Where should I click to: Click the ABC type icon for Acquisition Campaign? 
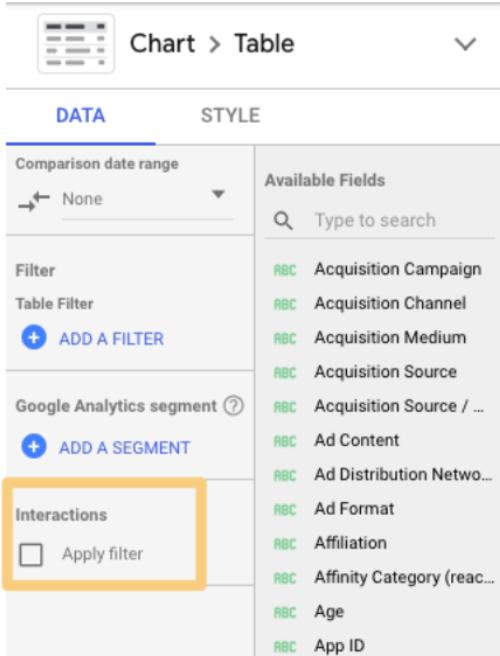tap(285, 270)
